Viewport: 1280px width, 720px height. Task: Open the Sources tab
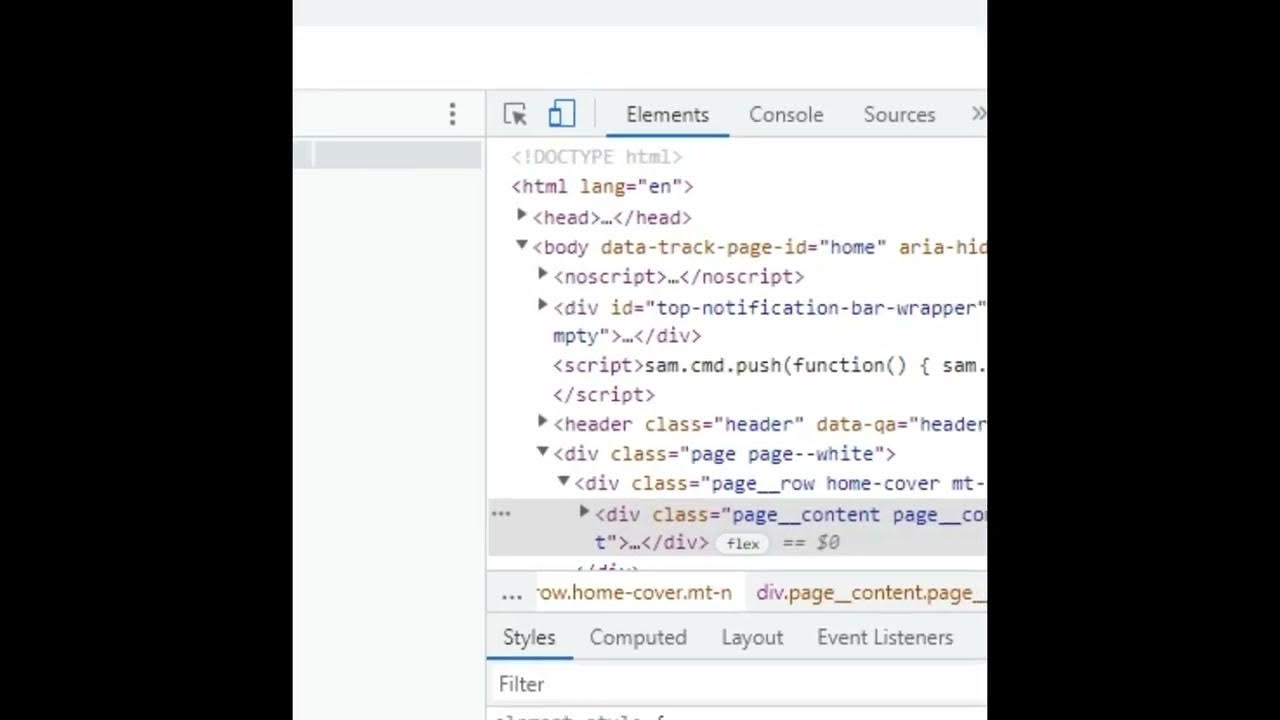pos(899,115)
